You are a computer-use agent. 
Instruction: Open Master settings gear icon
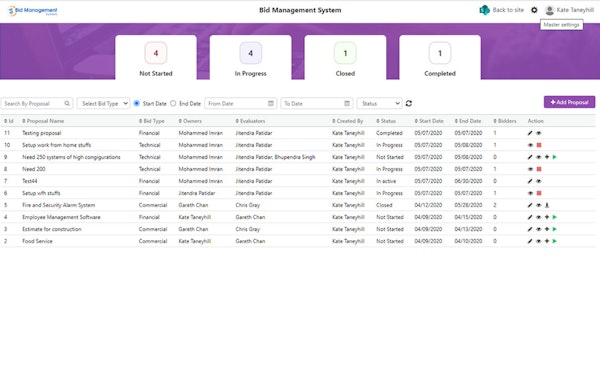point(534,10)
